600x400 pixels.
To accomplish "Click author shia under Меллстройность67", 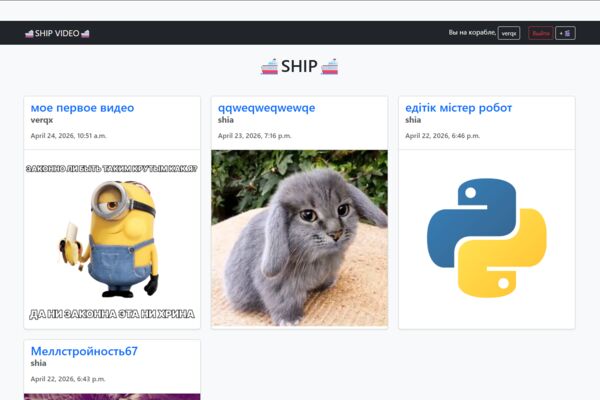I will pos(38,363).
